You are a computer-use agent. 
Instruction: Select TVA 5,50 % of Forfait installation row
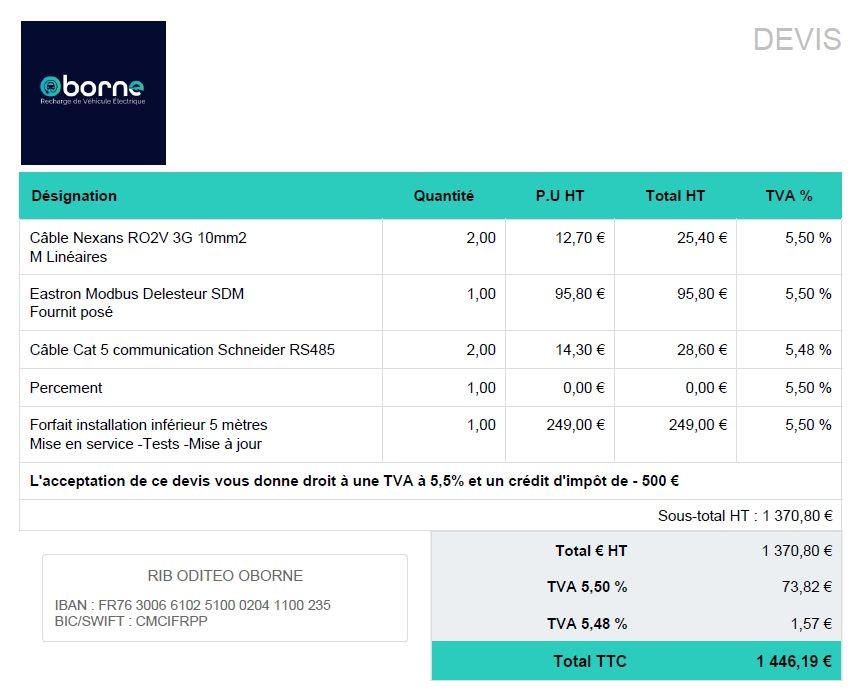point(808,425)
